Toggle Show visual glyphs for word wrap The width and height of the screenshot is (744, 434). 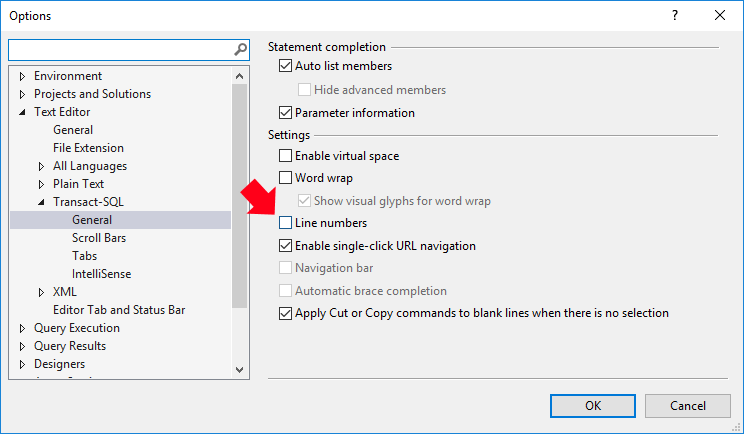(304, 201)
